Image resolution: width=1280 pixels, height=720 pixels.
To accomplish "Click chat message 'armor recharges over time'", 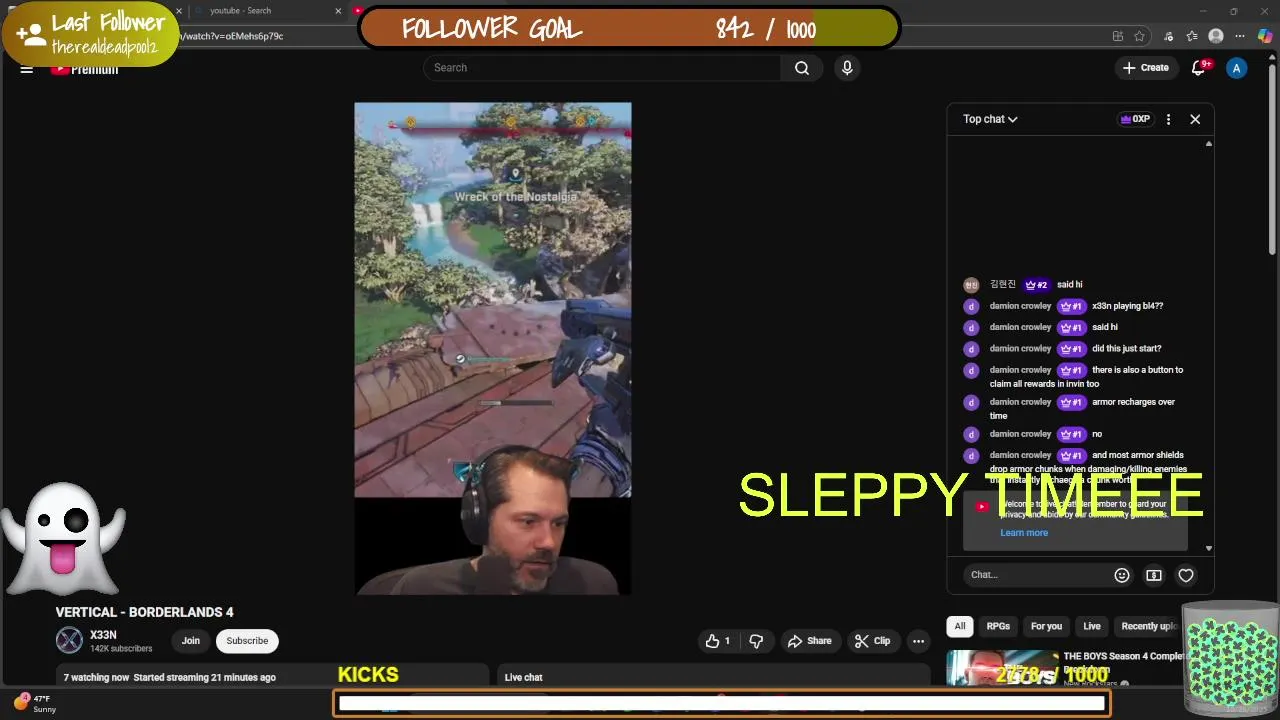I will (1083, 408).
